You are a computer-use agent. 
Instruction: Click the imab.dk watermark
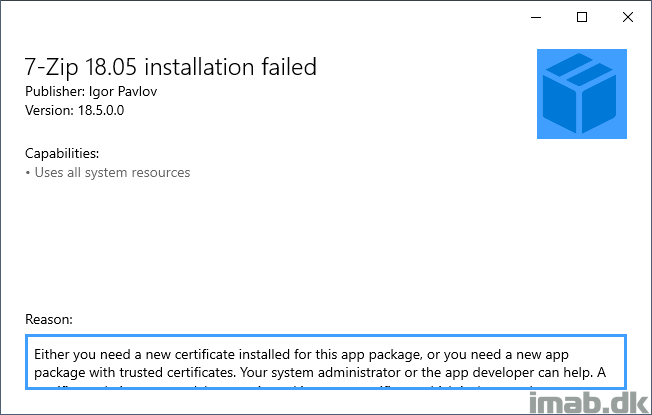(589, 403)
